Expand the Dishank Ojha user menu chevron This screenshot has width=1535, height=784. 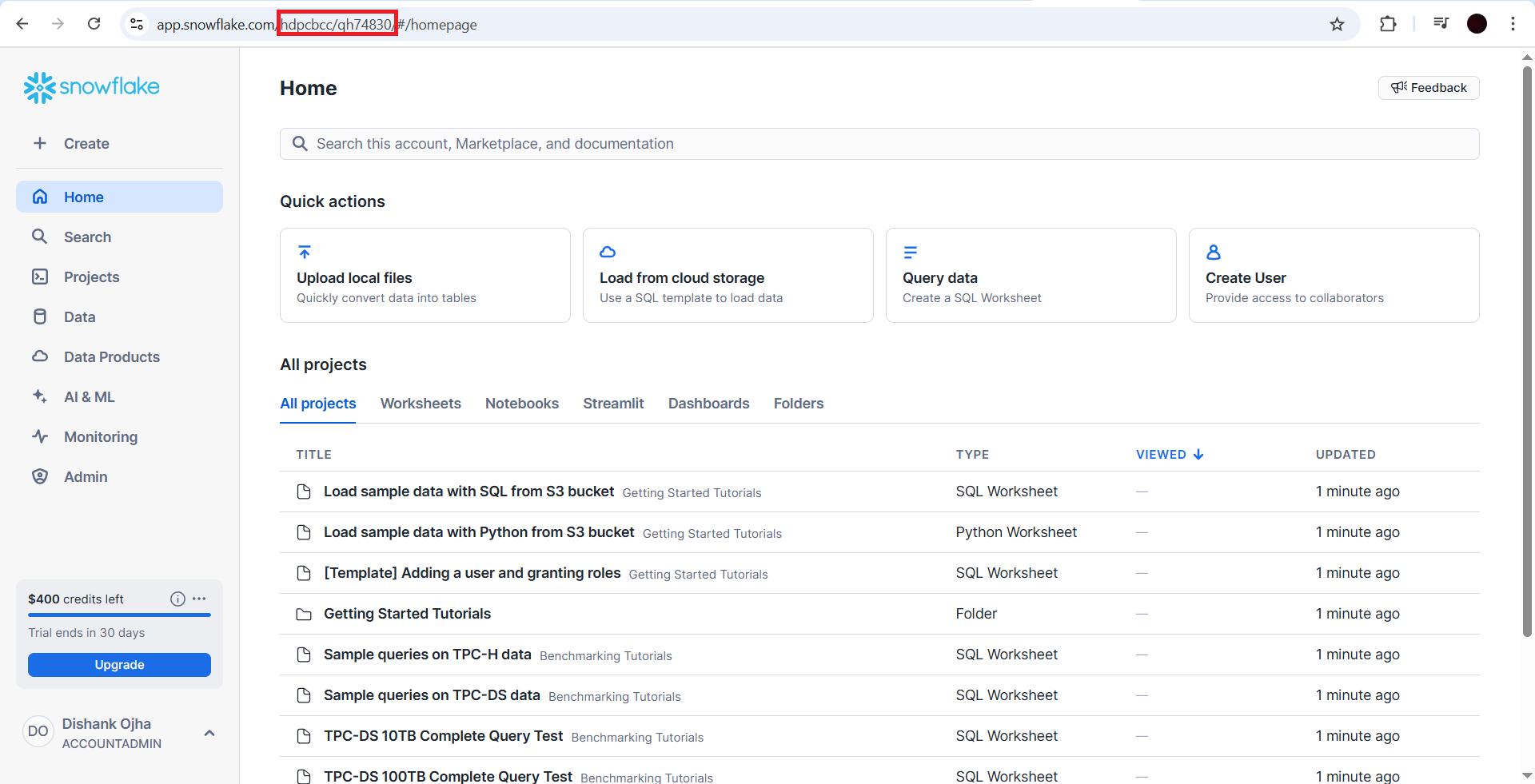click(209, 733)
